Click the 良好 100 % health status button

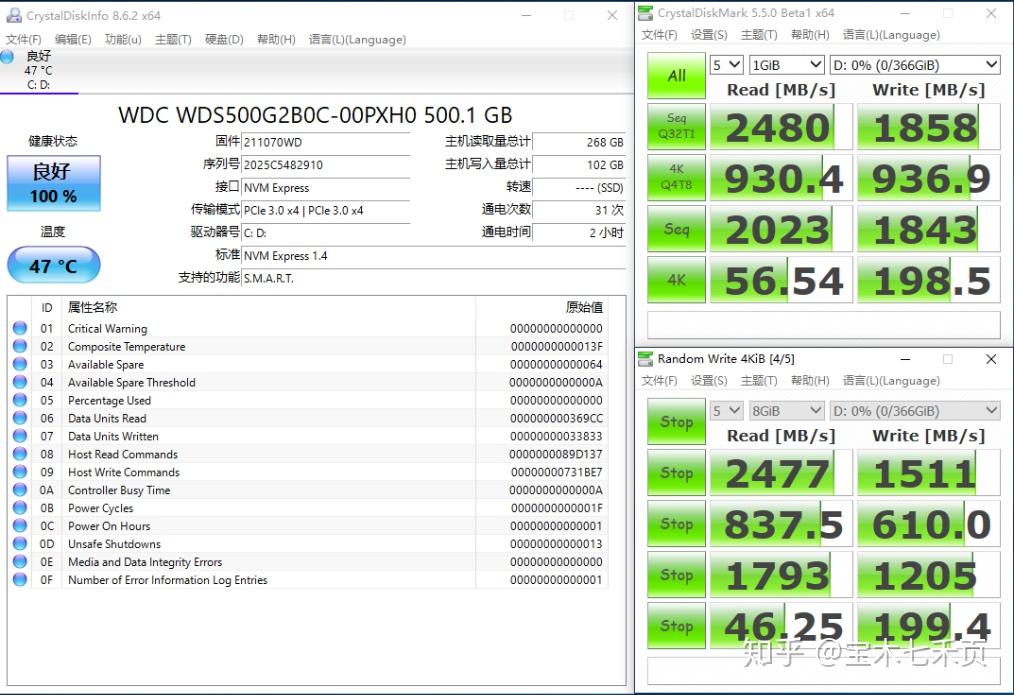click(54, 183)
